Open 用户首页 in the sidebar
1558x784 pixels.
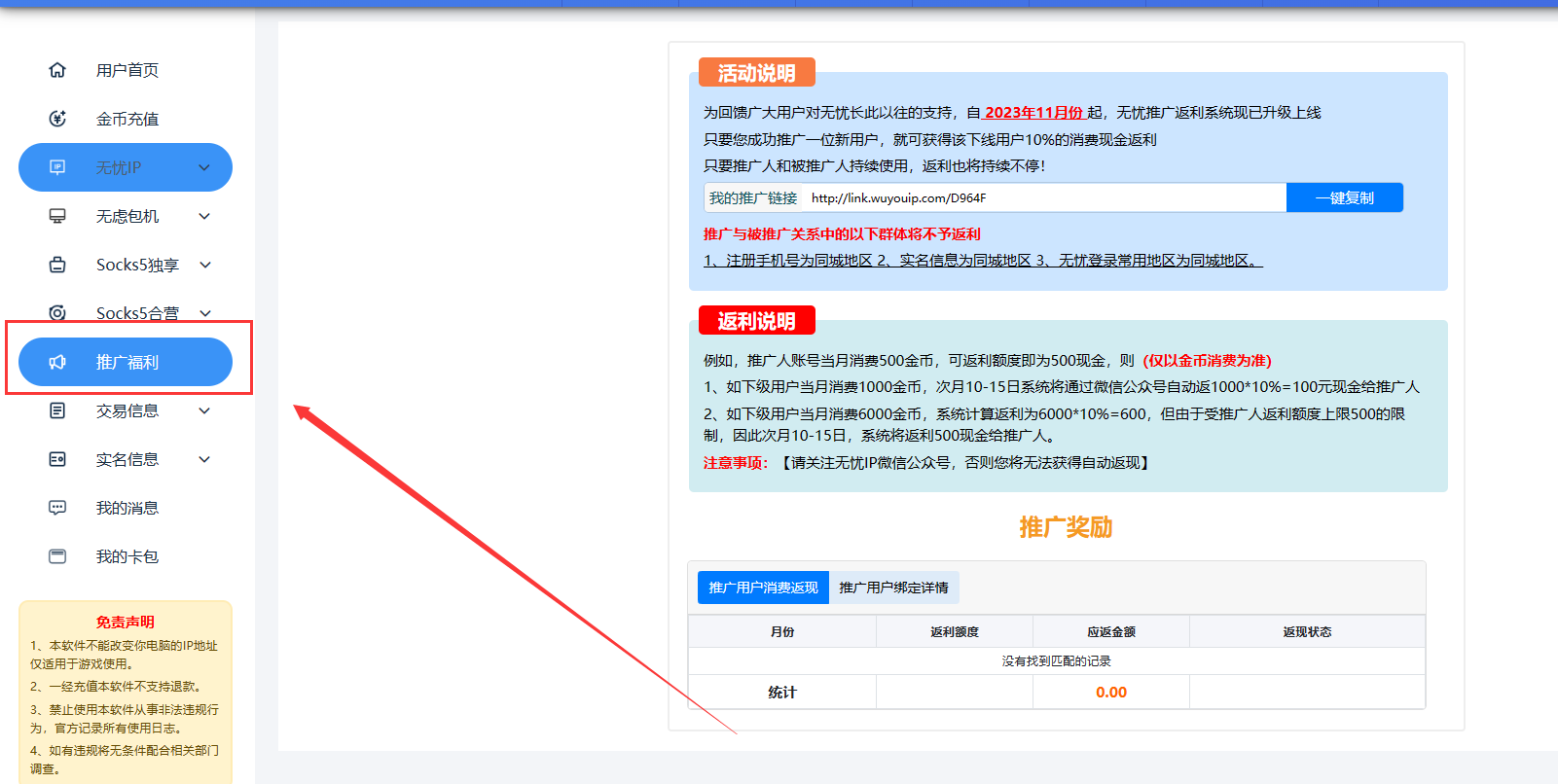coord(126,70)
